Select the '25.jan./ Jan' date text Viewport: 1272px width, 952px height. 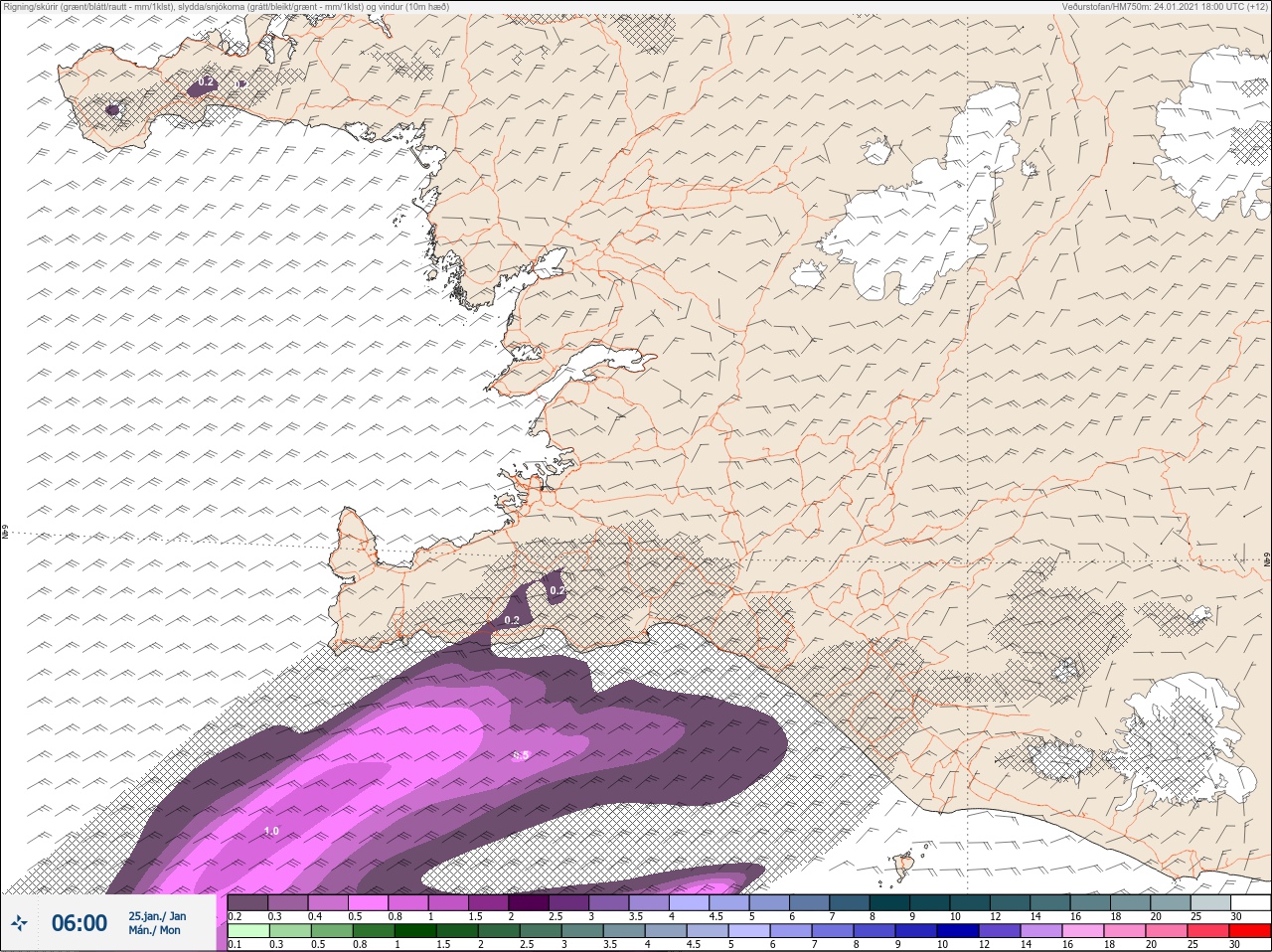[157, 916]
